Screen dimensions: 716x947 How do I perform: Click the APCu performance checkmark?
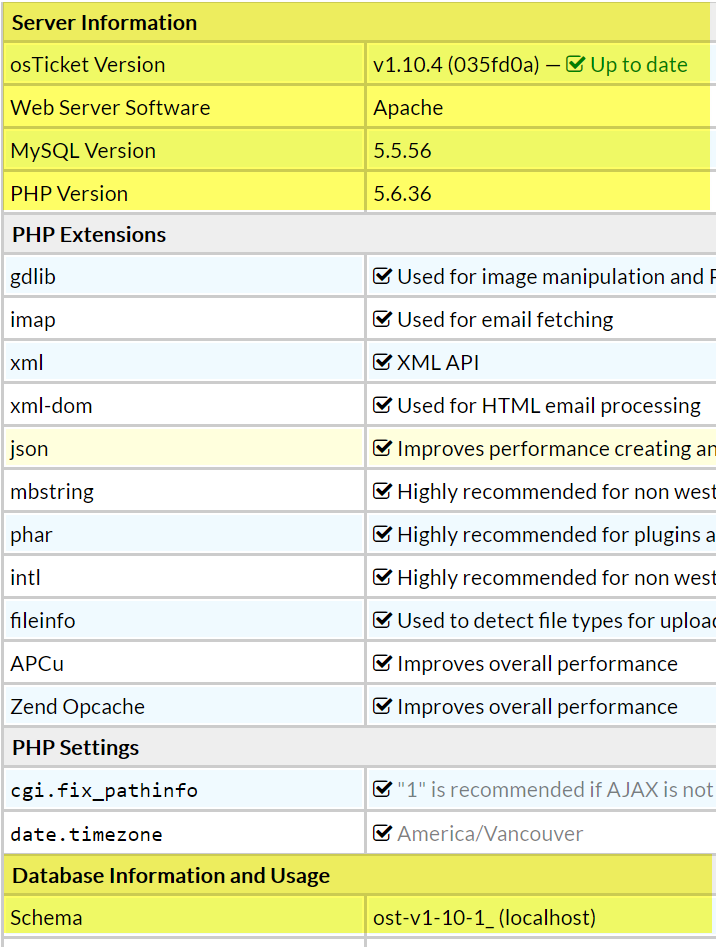382,663
